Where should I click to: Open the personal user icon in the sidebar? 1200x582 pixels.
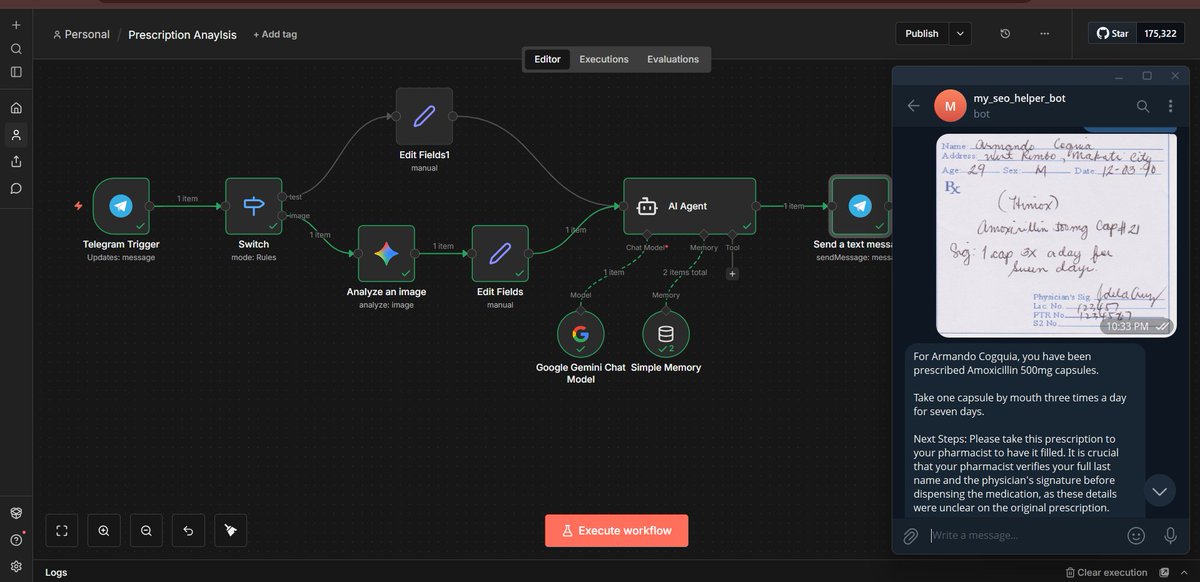click(x=16, y=134)
